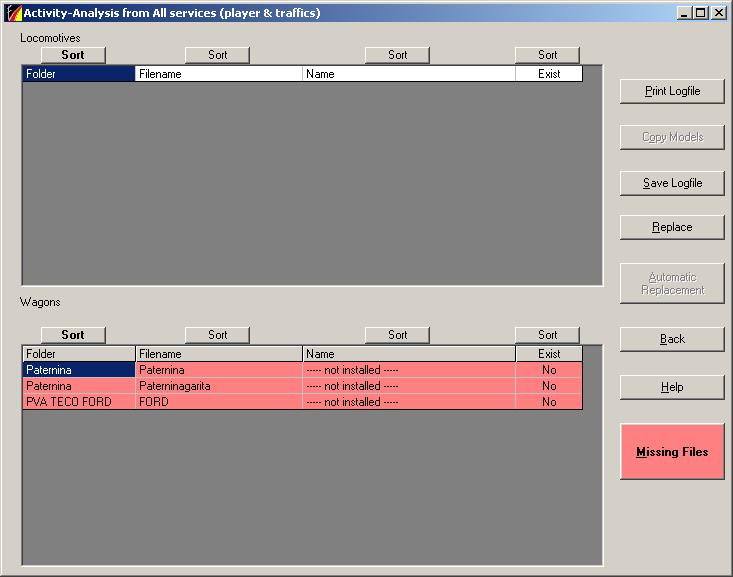Select the PVA TECO FORD row
The height and width of the screenshot is (577, 733).
(220, 402)
